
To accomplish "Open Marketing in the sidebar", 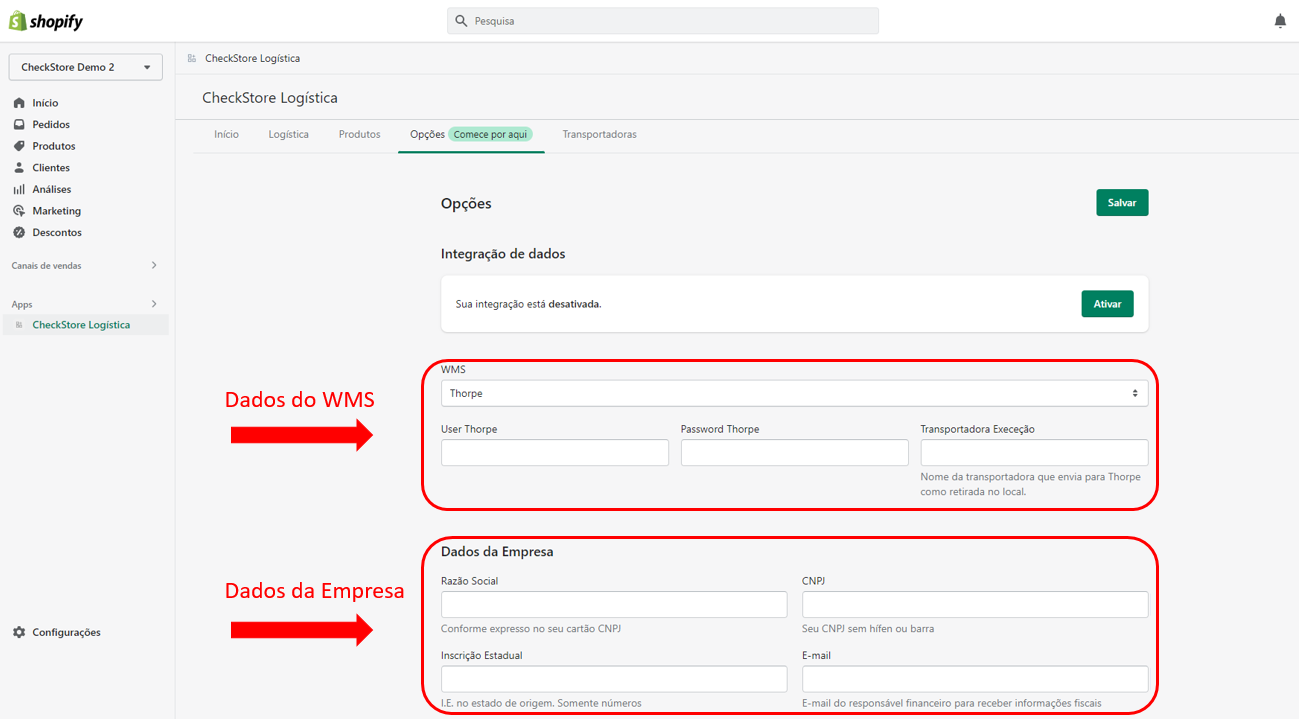I will coord(56,211).
